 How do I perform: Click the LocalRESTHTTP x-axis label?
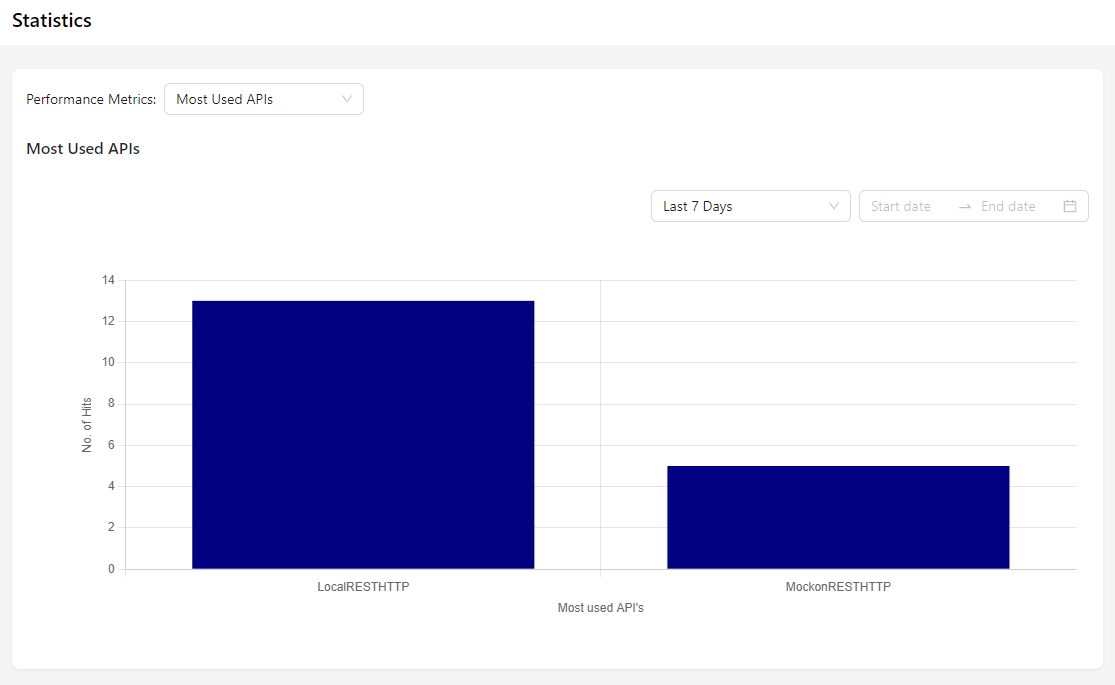(363, 587)
